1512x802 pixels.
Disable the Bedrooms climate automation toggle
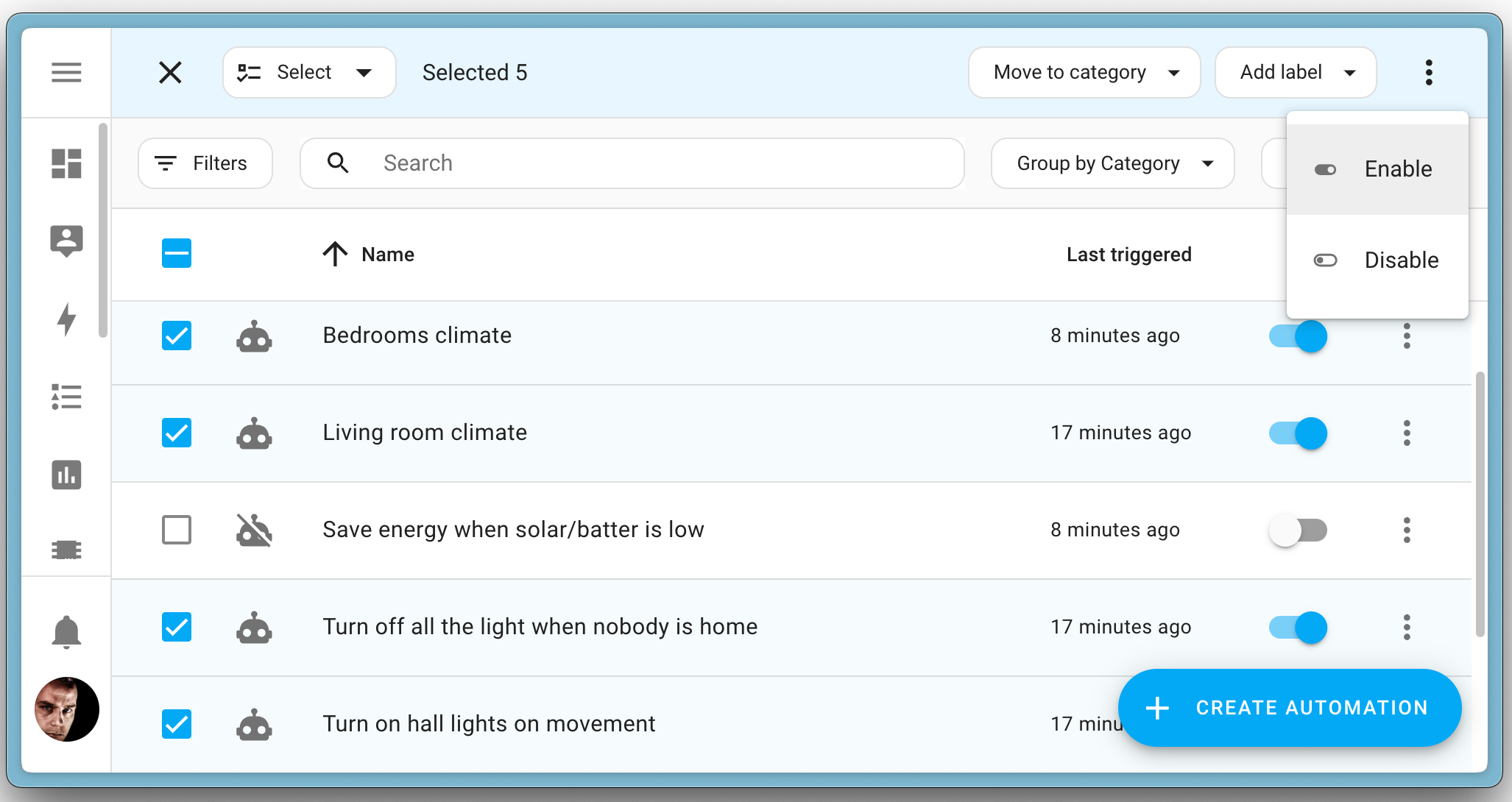[1298, 336]
